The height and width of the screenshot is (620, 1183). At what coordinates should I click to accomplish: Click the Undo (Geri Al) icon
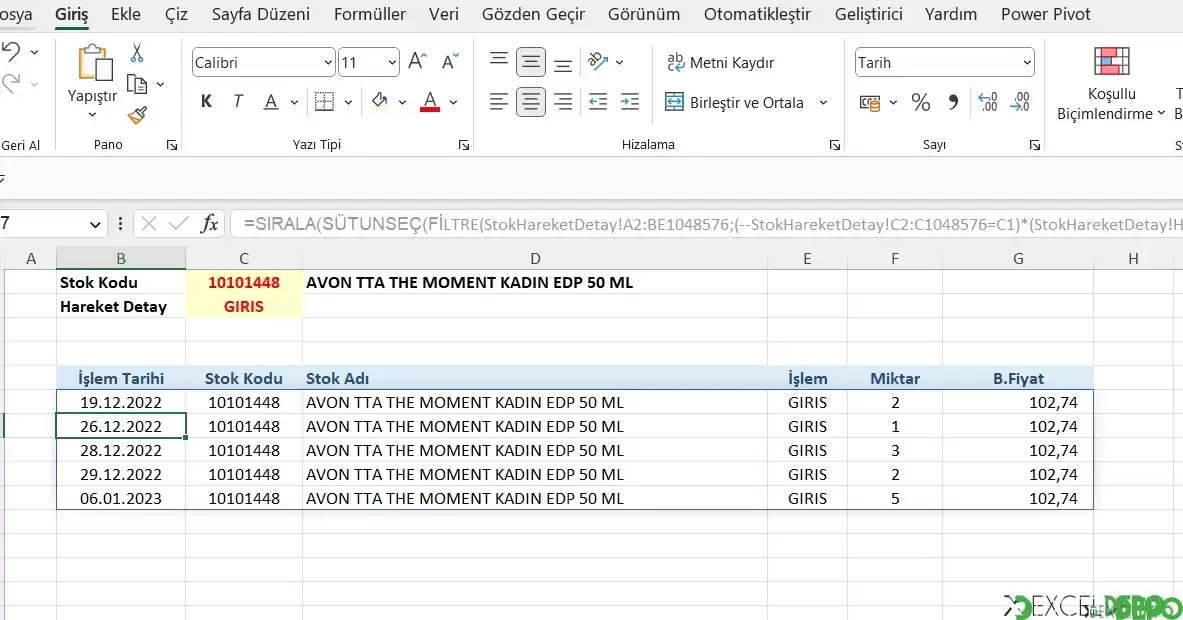click(x=11, y=52)
